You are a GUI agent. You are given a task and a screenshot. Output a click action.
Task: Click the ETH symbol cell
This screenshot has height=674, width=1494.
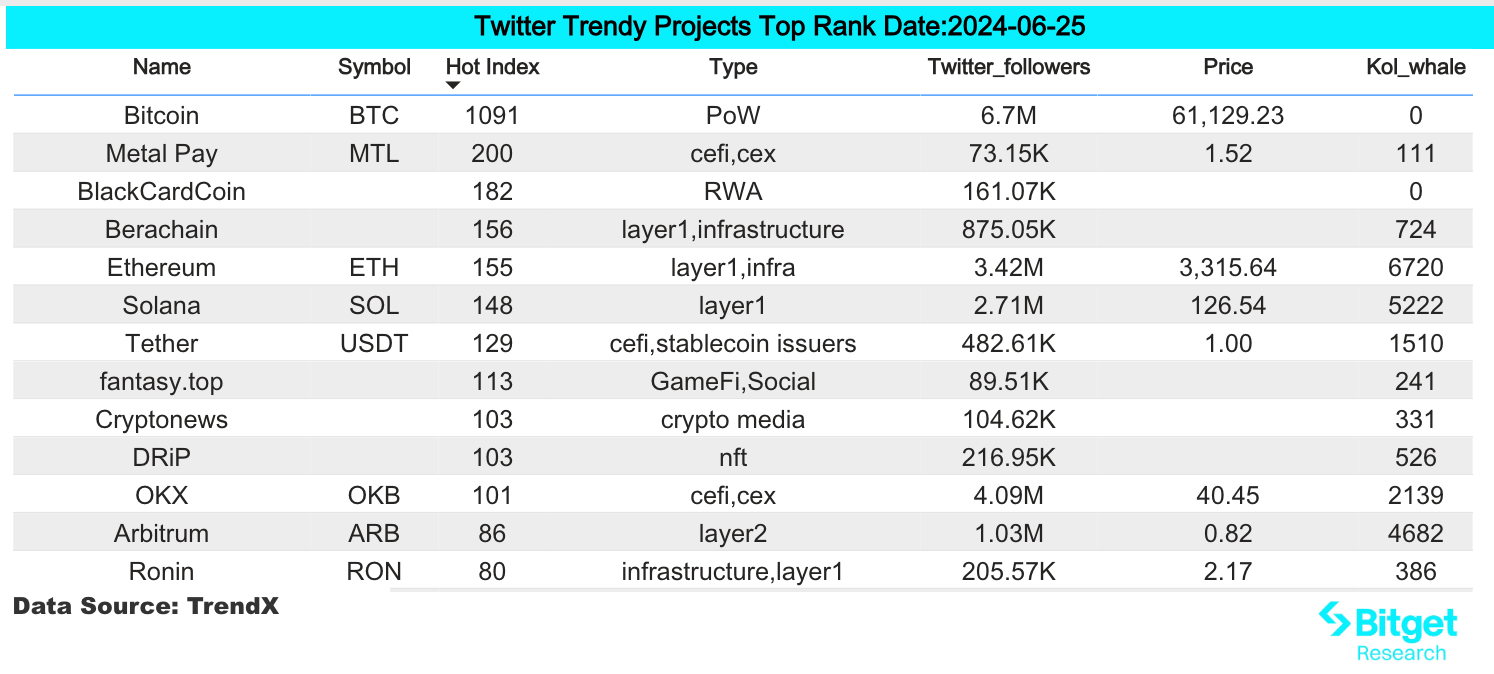coord(374,268)
